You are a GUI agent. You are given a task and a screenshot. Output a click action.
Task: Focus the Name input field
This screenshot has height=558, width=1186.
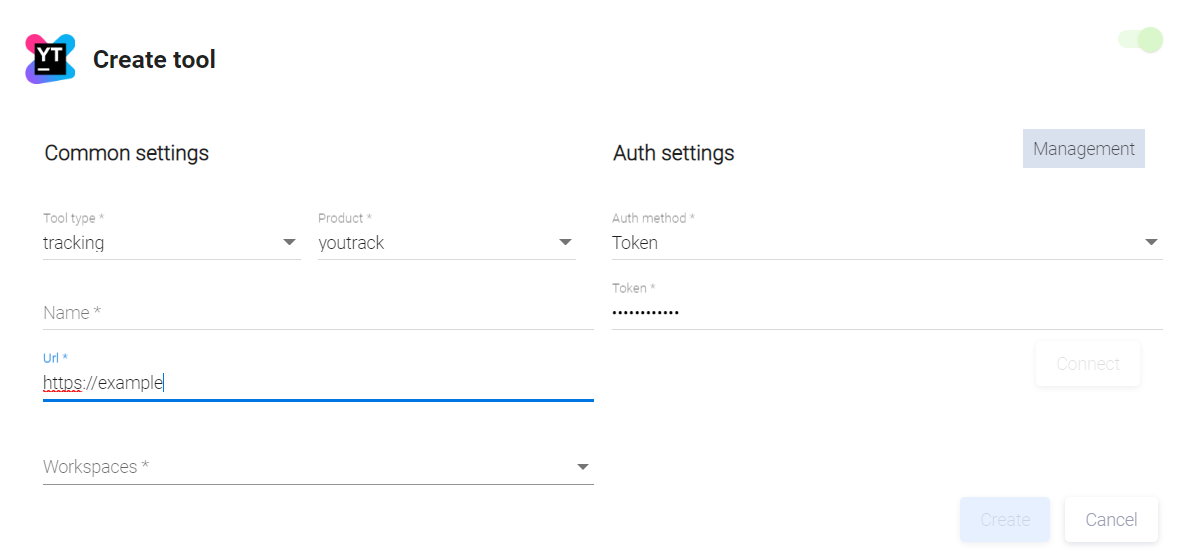[x=318, y=313]
